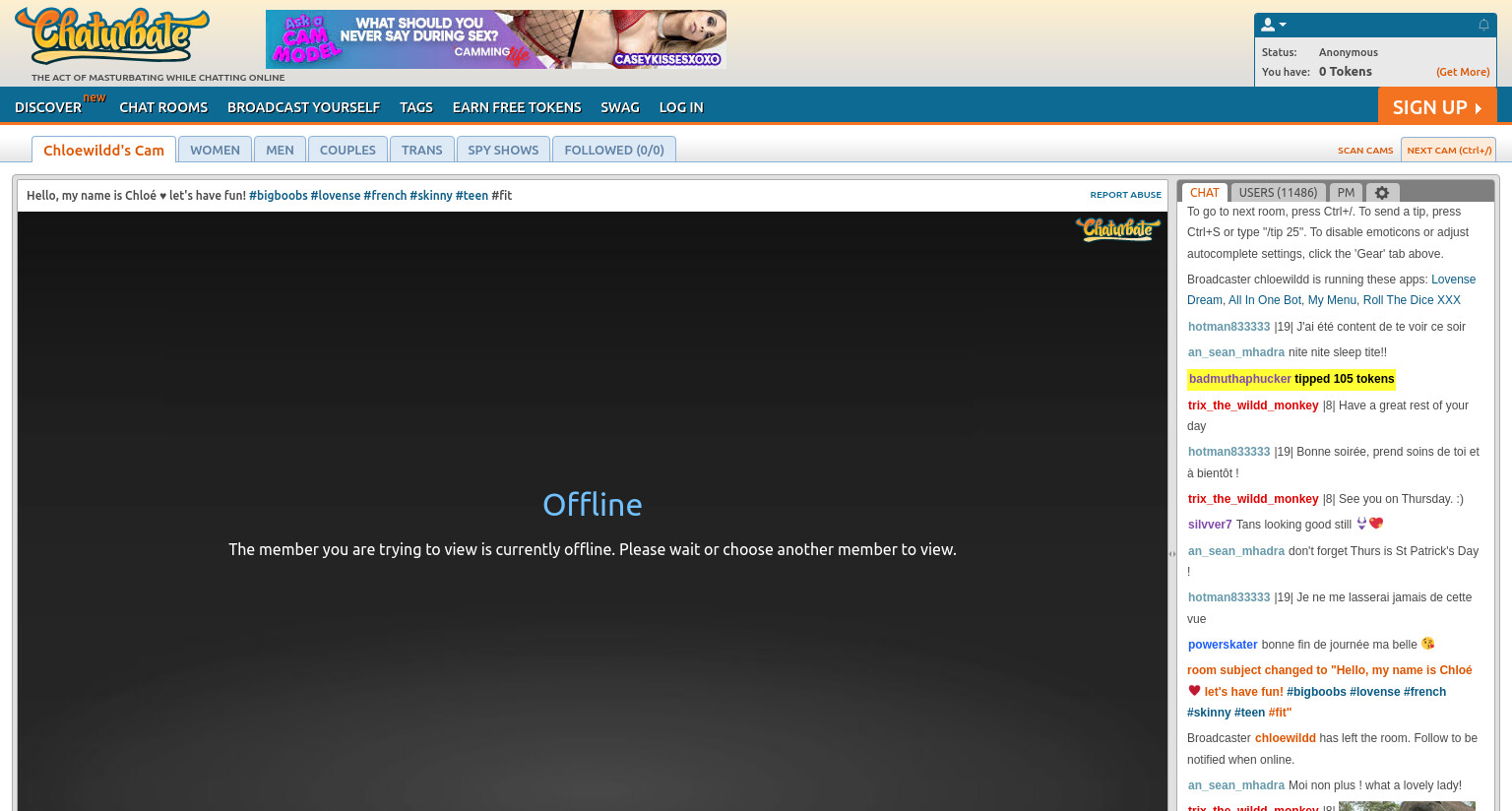This screenshot has width=1512, height=811.
Task: Click the orange Sign Up button
Action: coord(1437,106)
